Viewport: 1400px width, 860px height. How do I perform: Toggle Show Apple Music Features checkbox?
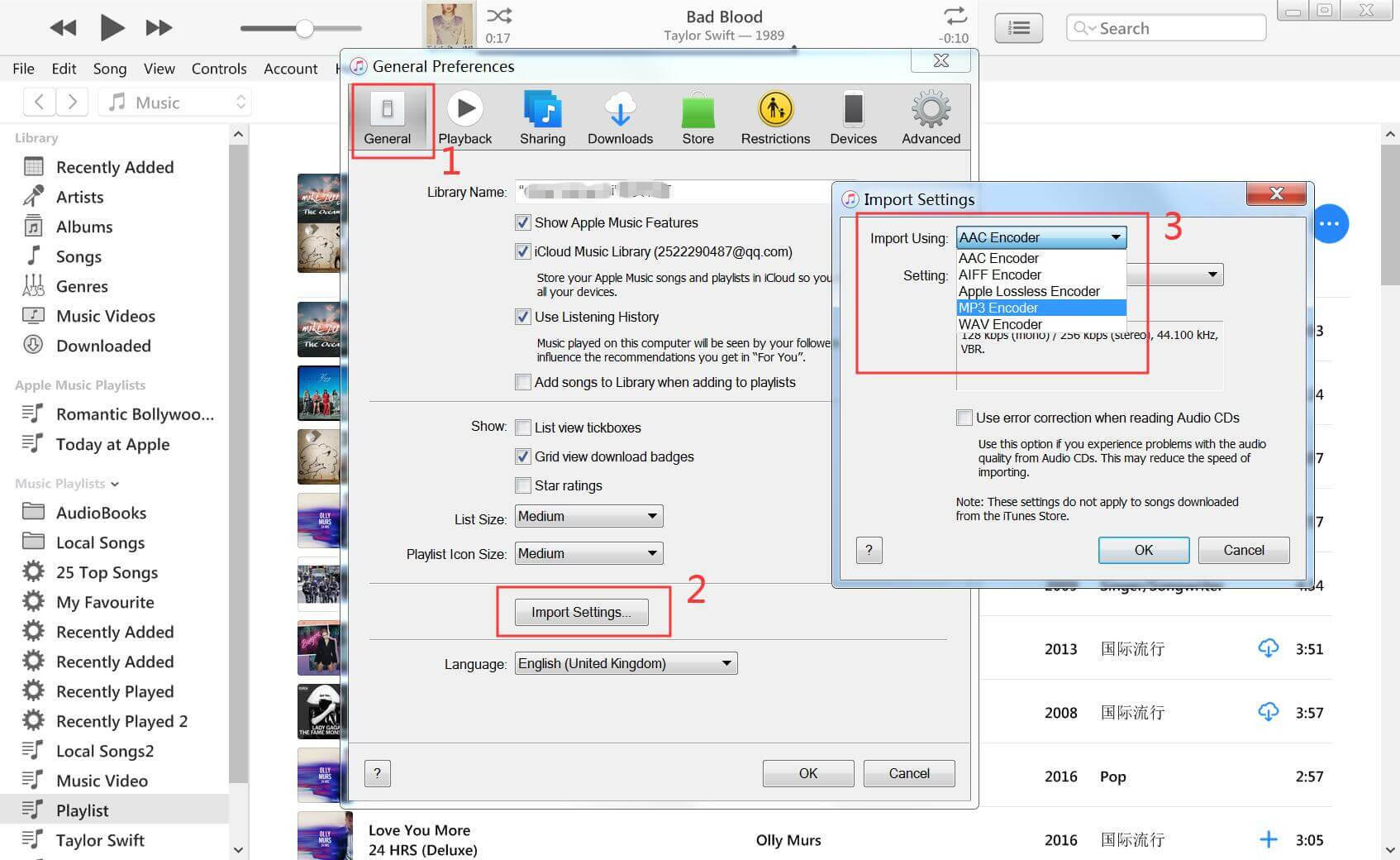(x=522, y=222)
